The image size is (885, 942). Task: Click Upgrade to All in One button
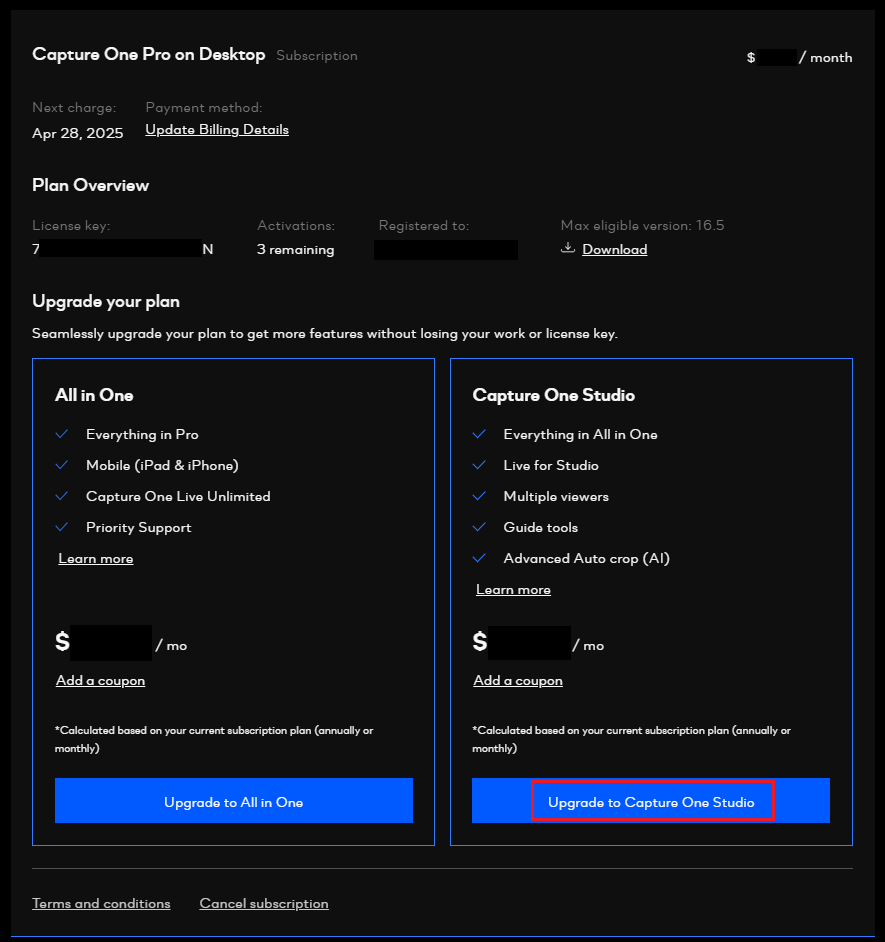point(234,801)
